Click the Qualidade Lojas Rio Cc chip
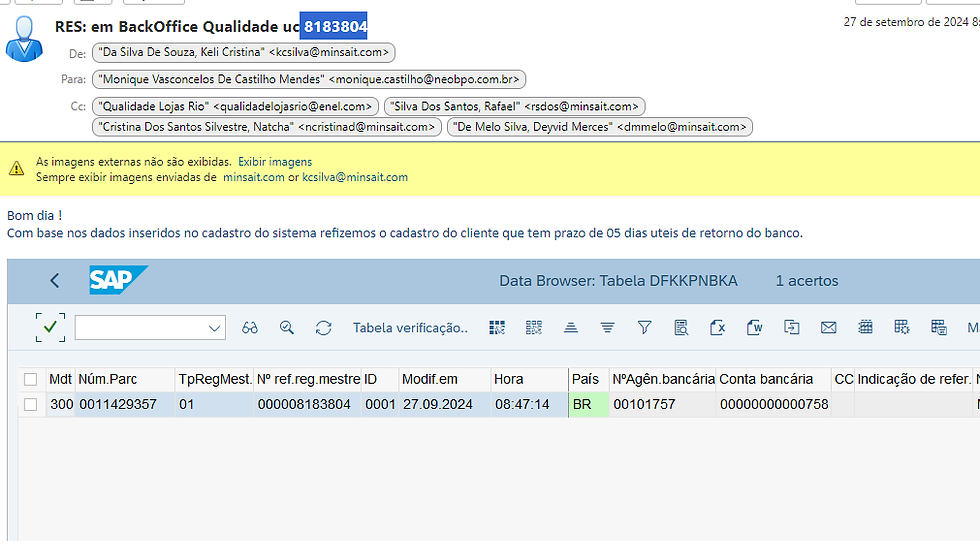The width and height of the screenshot is (980, 560). click(x=235, y=106)
